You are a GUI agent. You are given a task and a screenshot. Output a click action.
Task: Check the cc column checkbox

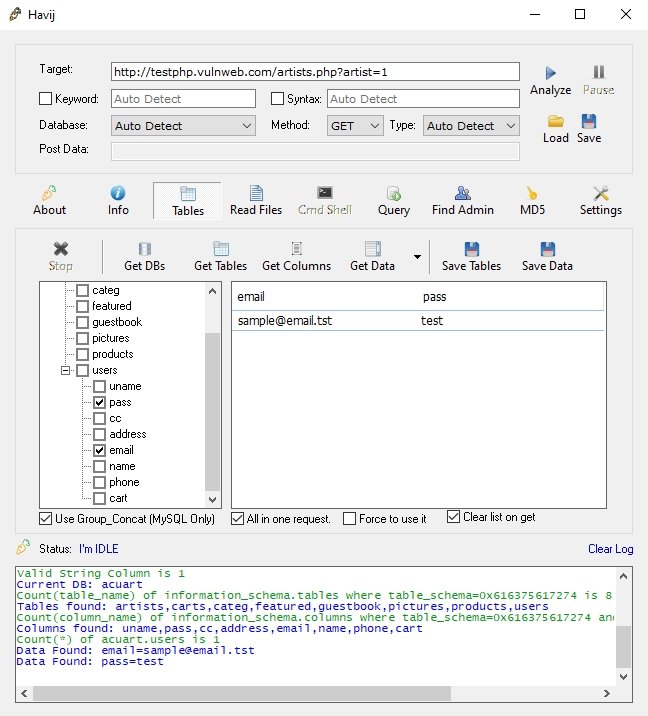tap(99, 418)
